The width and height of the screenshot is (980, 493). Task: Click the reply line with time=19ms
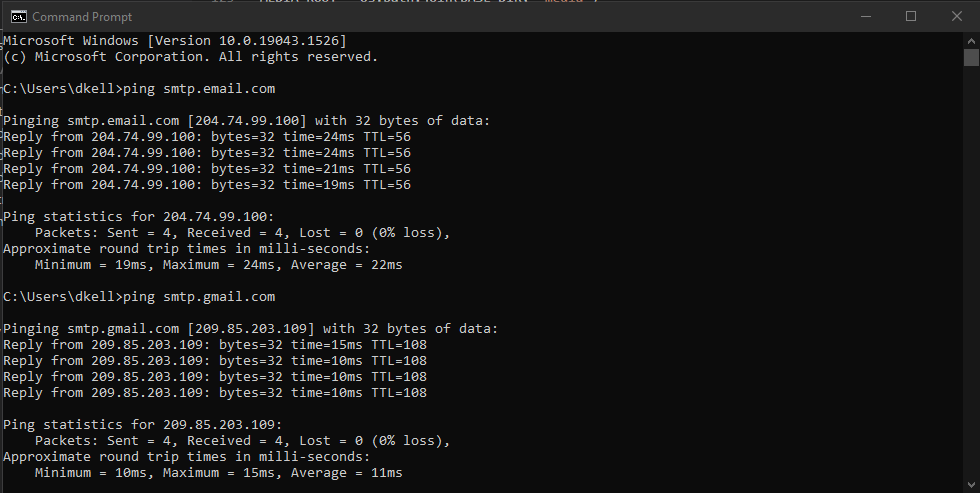(207, 185)
